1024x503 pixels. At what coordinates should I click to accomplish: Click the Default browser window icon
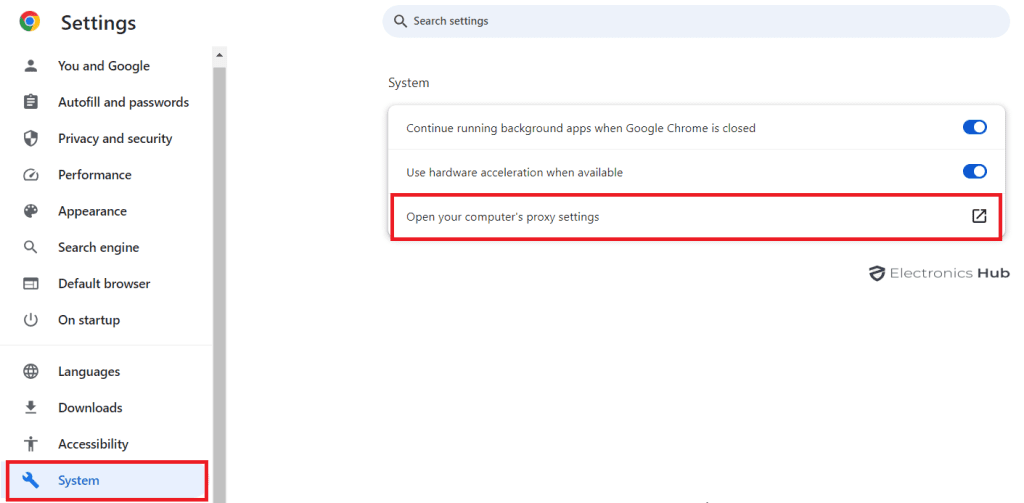[x=31, y=284]
